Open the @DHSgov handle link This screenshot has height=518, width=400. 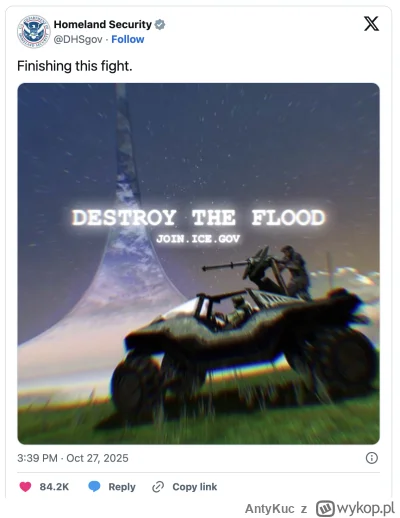[x=78, y=40]
